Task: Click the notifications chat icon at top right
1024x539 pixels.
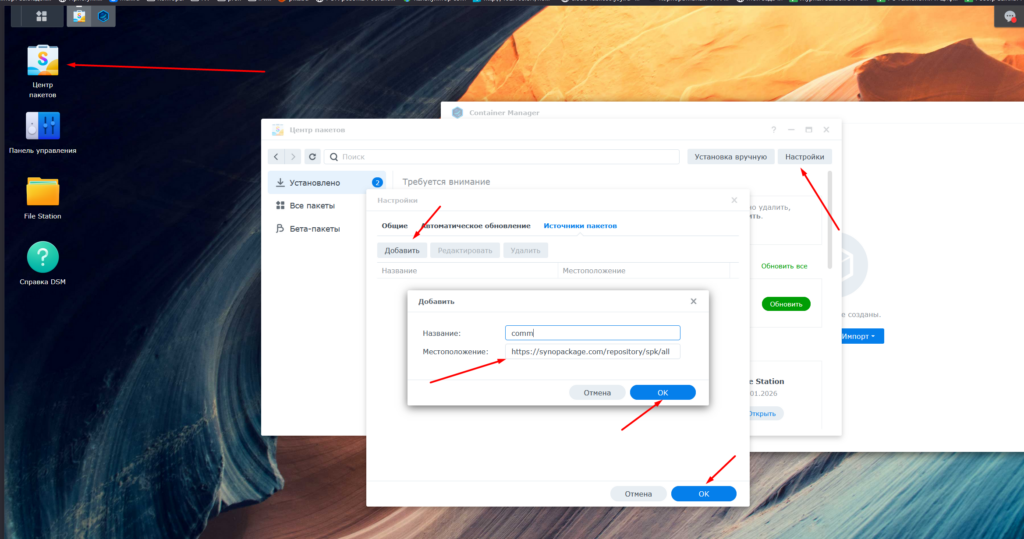Action: tap(1009, 16)
